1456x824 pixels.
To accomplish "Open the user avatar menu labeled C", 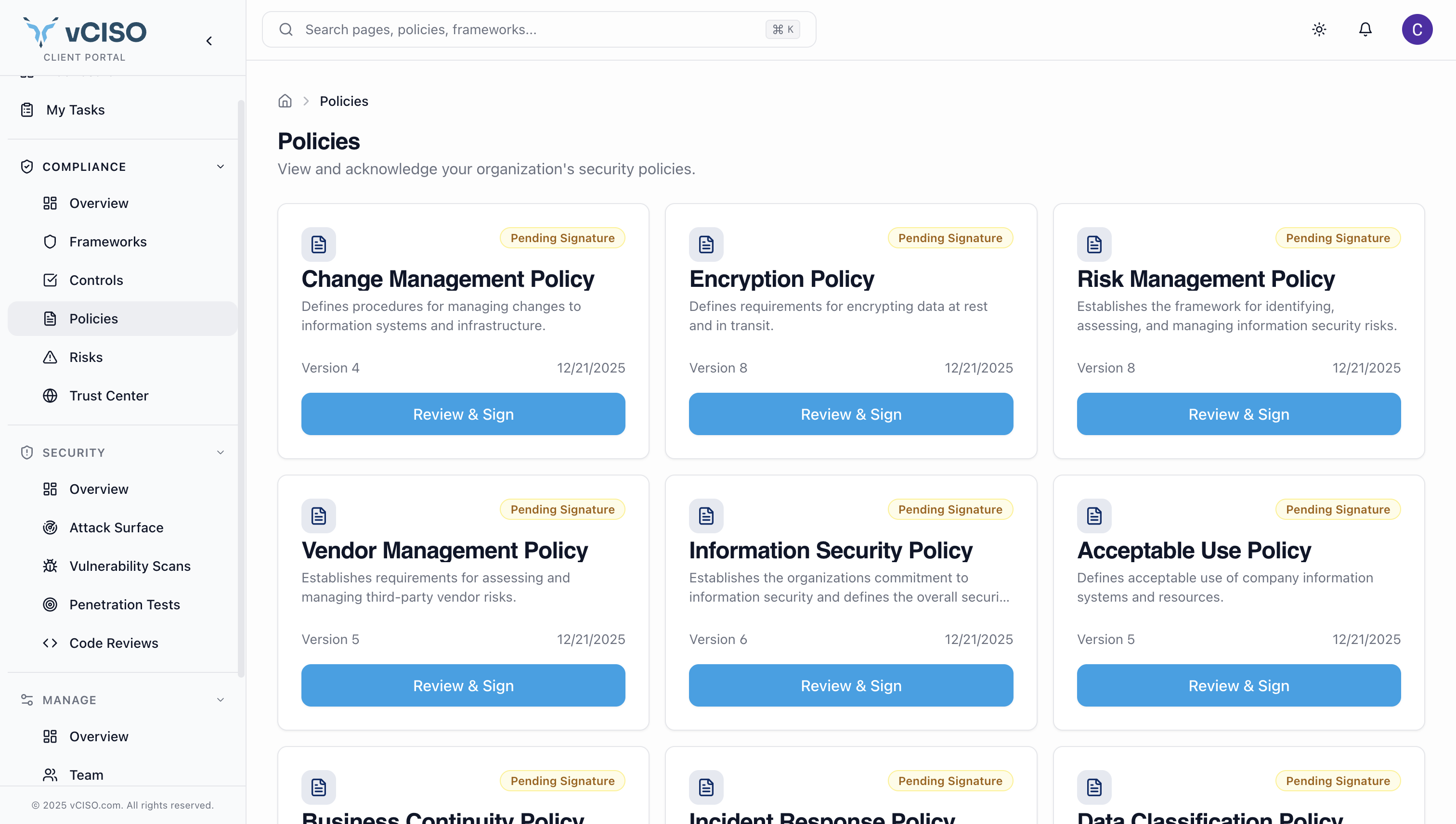I will coord(1417,29).
